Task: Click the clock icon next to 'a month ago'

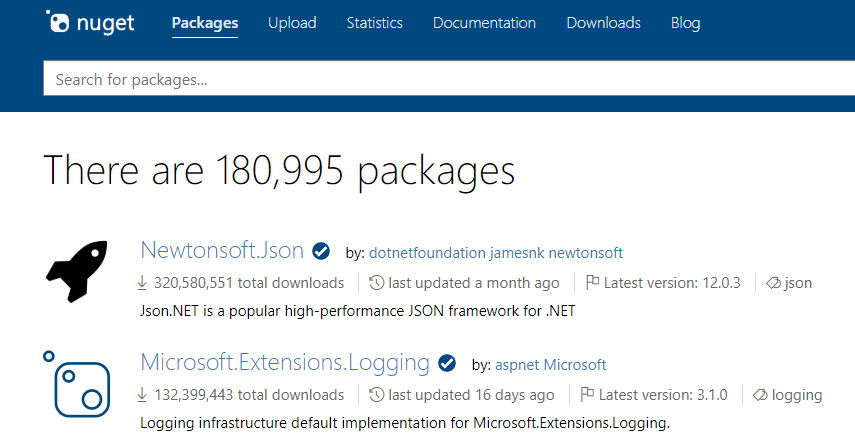Action: click(x=376, y=283)
